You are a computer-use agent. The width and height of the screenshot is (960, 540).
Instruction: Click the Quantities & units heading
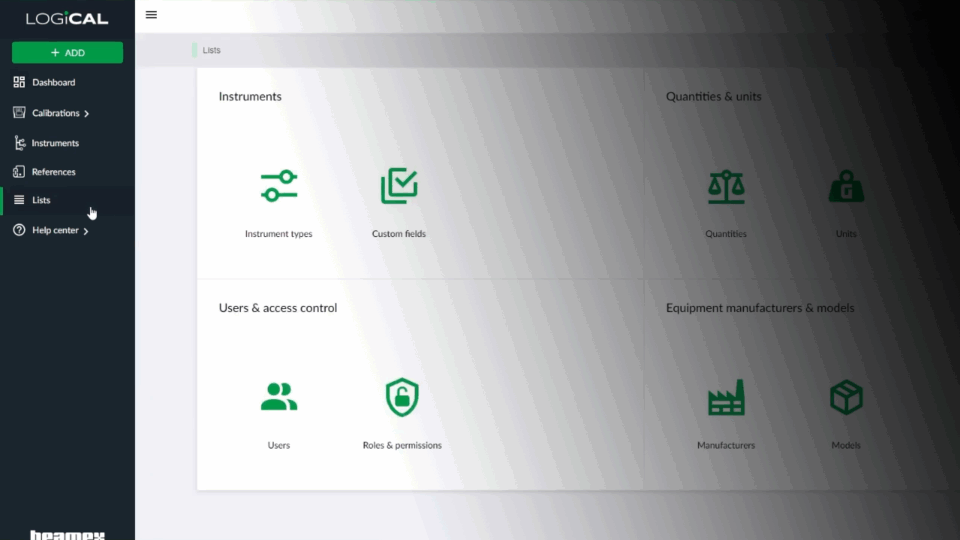tap(713, 97)
